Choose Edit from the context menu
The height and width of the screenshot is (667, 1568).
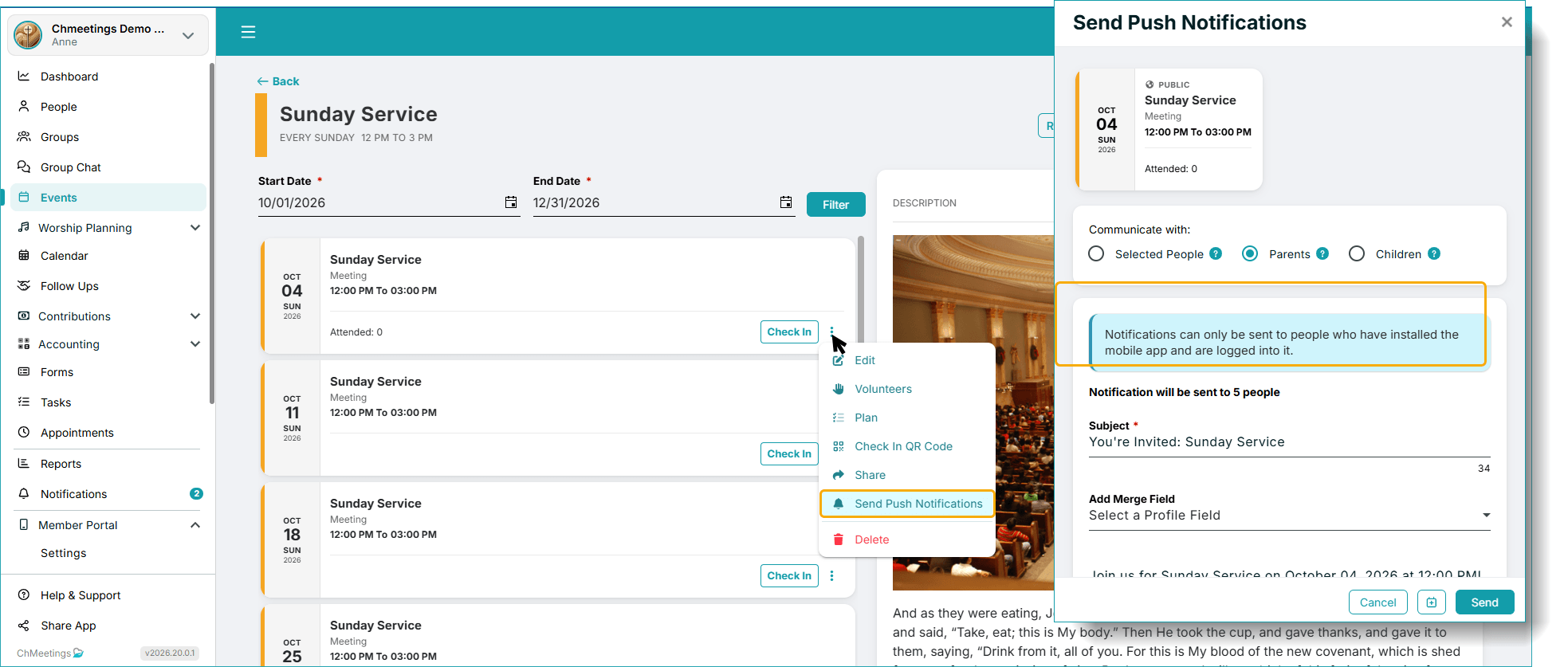[864, 360]
